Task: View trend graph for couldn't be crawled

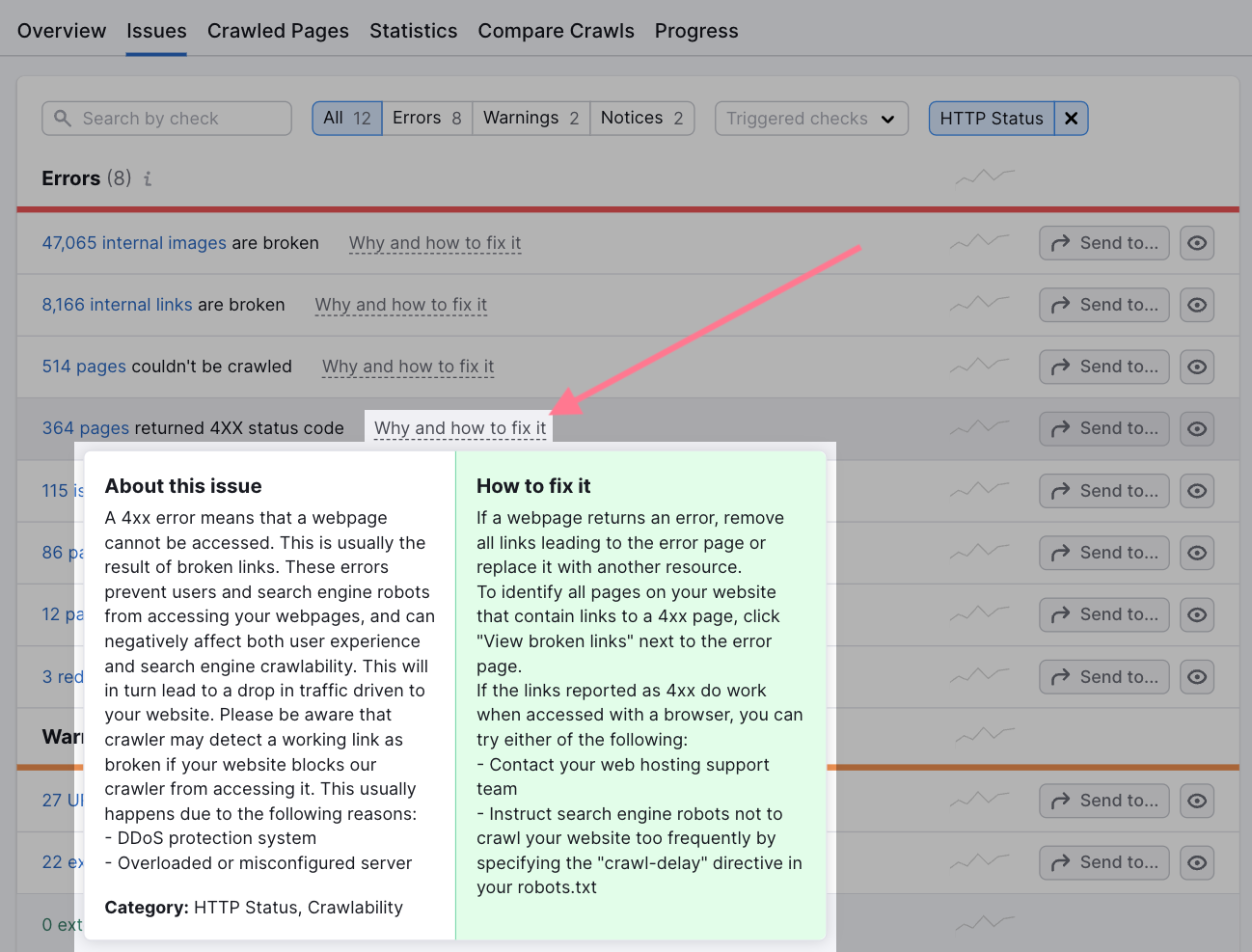Action: pos(980,365)
